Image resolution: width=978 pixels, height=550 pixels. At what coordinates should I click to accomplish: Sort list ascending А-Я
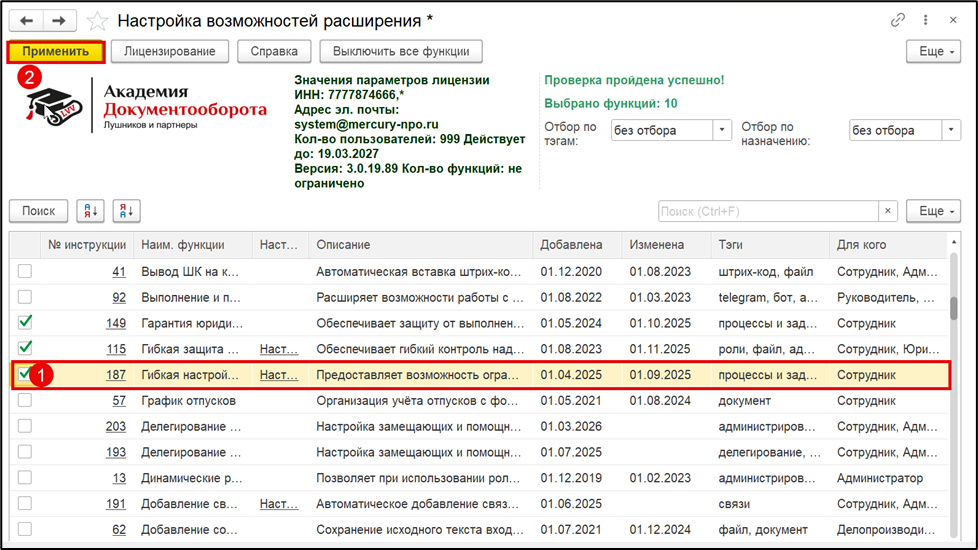point(90,211)
